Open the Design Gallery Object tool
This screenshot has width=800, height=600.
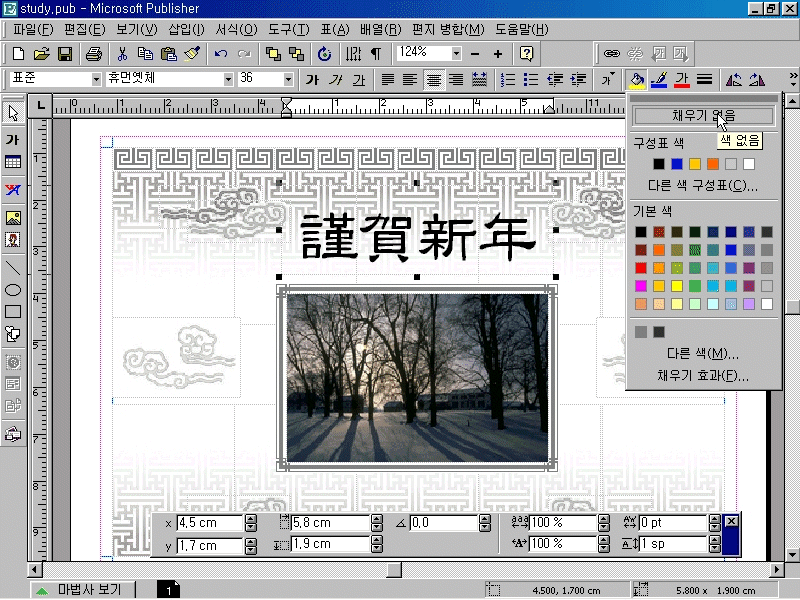(13, 434)
